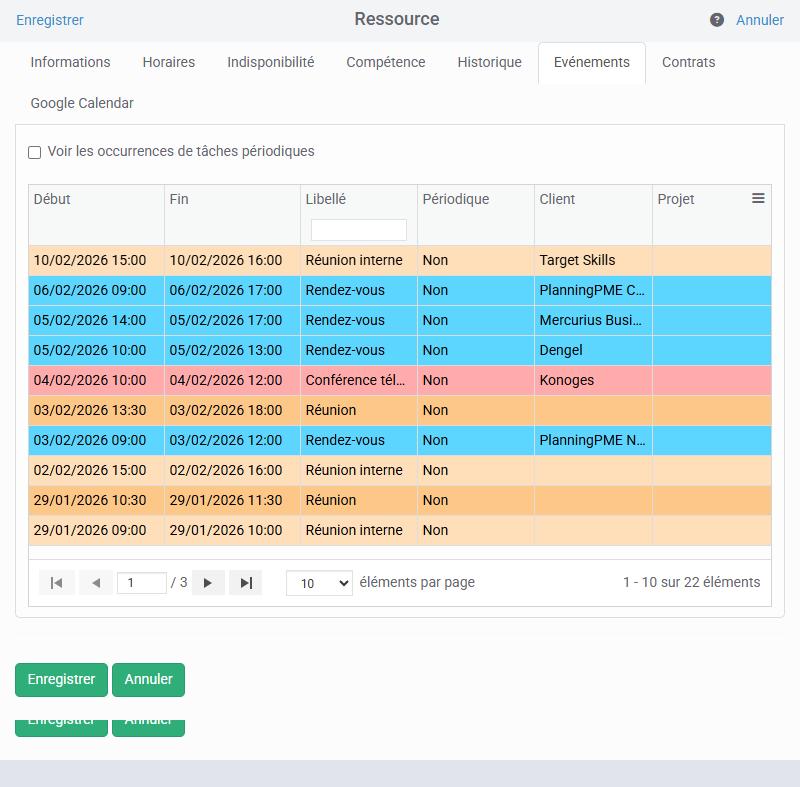Open the help question mark icon
Screen dimensions: 800x787
click(x=716, y=20)
